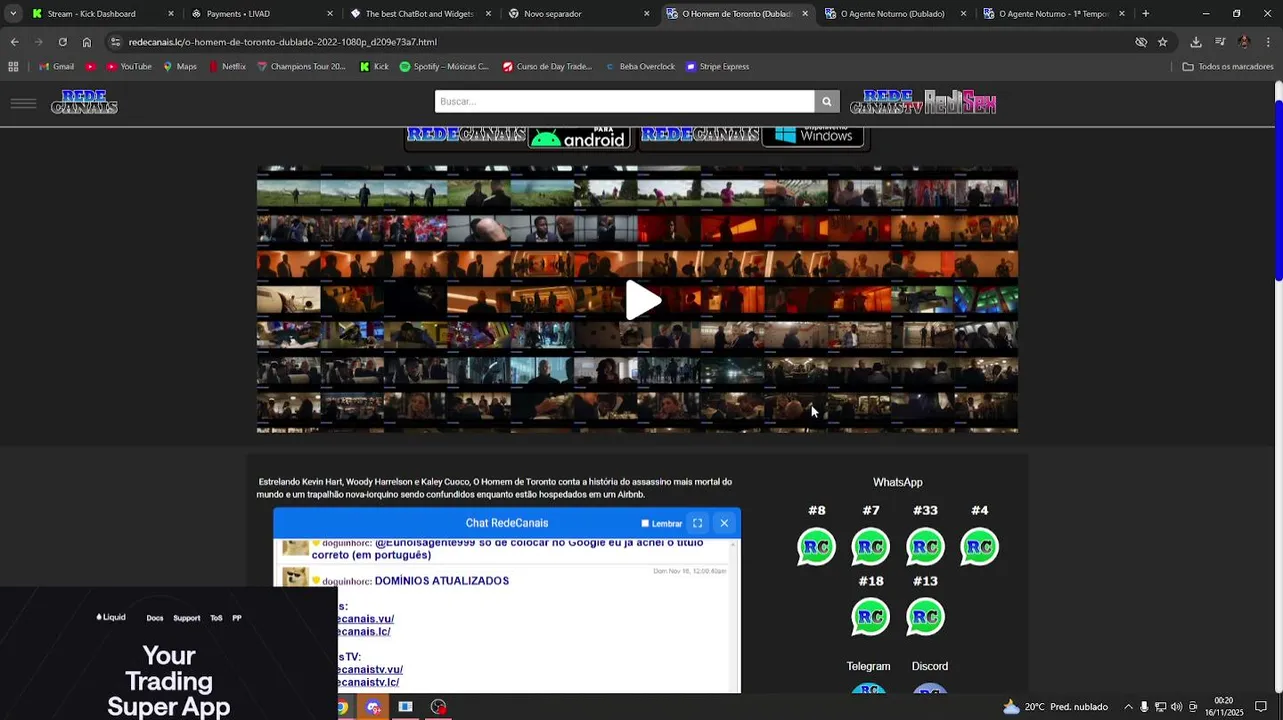This screenshot has height=720, width=1283.
Task: Open the Netflix bookmark
Action: point(227,67)
